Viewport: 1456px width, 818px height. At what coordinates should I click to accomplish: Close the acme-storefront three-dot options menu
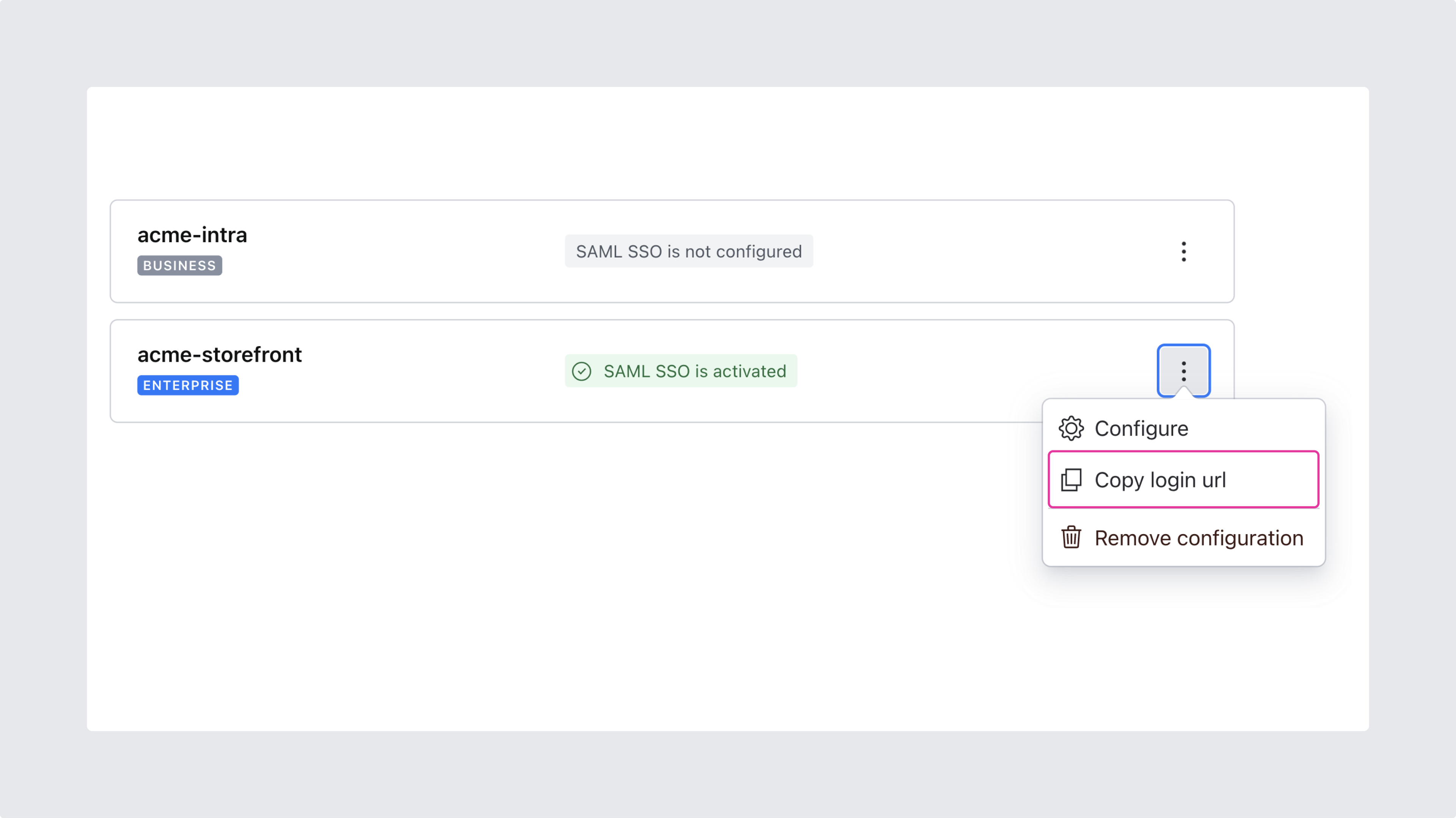click(1183, 371)
